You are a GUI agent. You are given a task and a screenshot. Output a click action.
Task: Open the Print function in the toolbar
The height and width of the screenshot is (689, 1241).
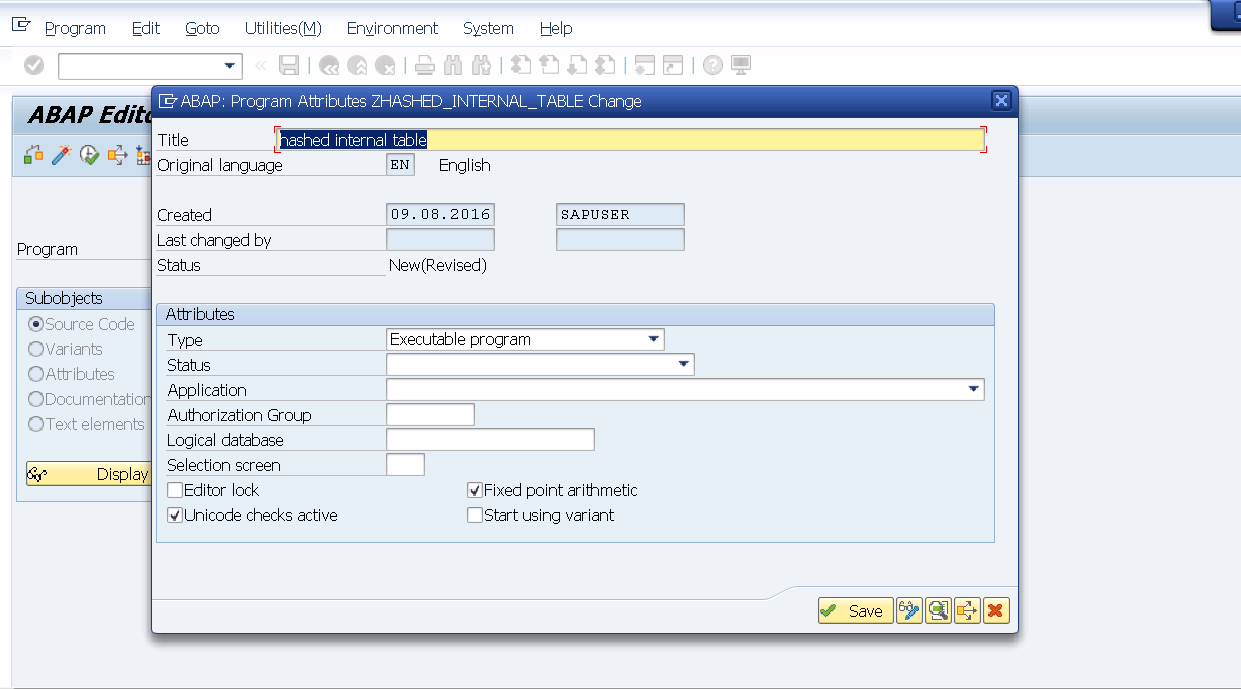coord(424,64)
